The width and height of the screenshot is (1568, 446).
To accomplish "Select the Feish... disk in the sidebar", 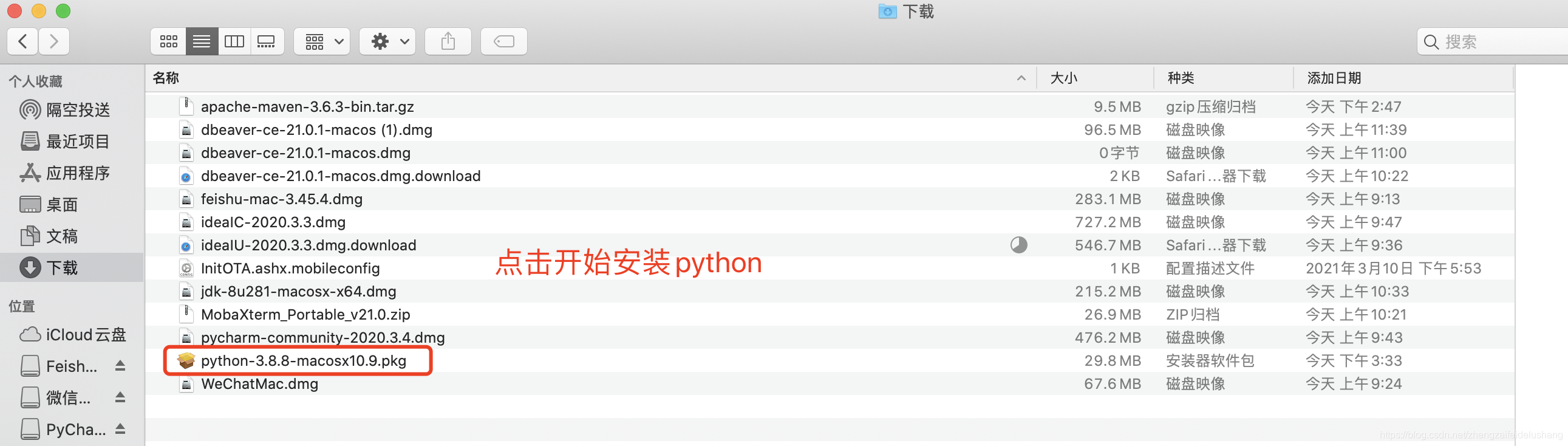I will [59, 366].
